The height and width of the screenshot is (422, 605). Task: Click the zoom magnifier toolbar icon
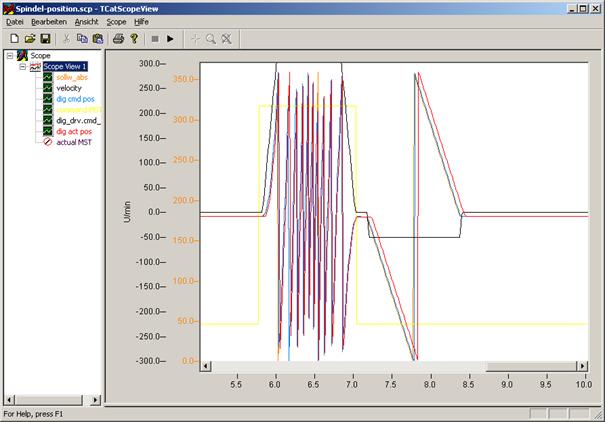(x=210, y=38)
